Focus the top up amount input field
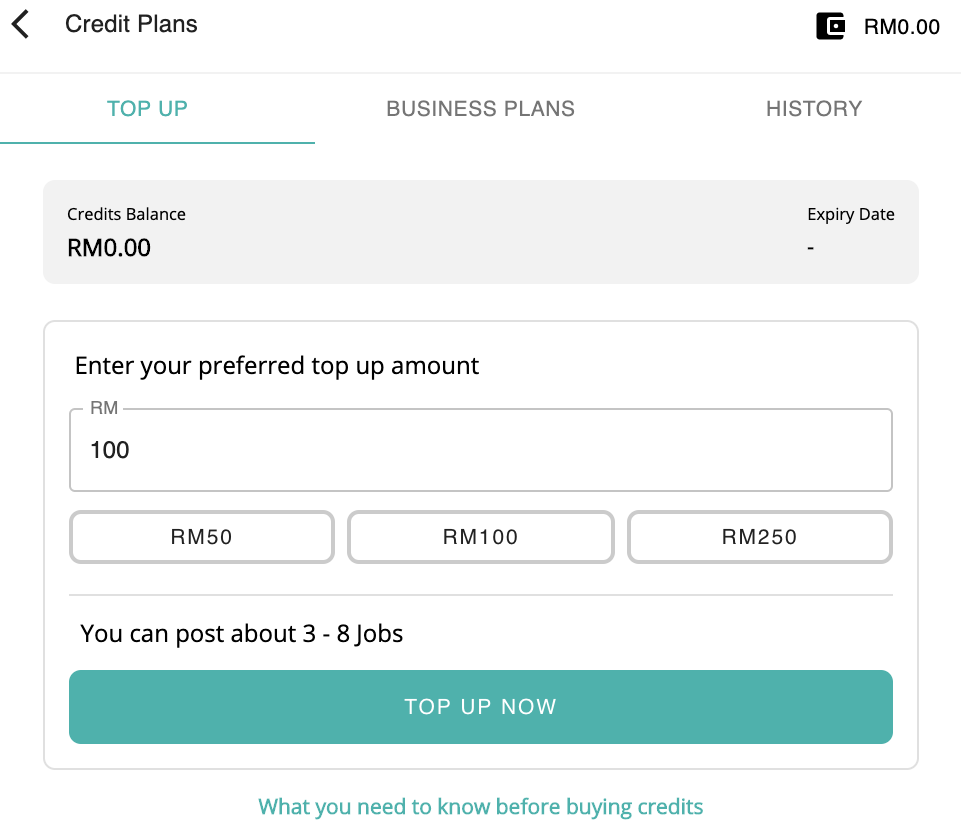This screenshot has height=828, width=961. tap(480, 450)
